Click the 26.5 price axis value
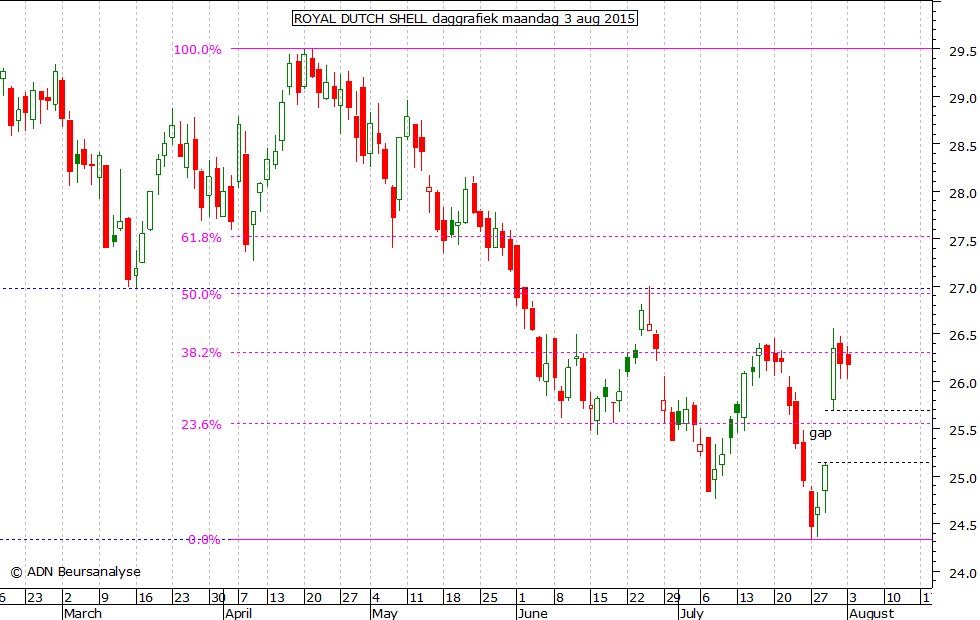The width and height of the screenshot is (980, 620). (x=962, y=336)
